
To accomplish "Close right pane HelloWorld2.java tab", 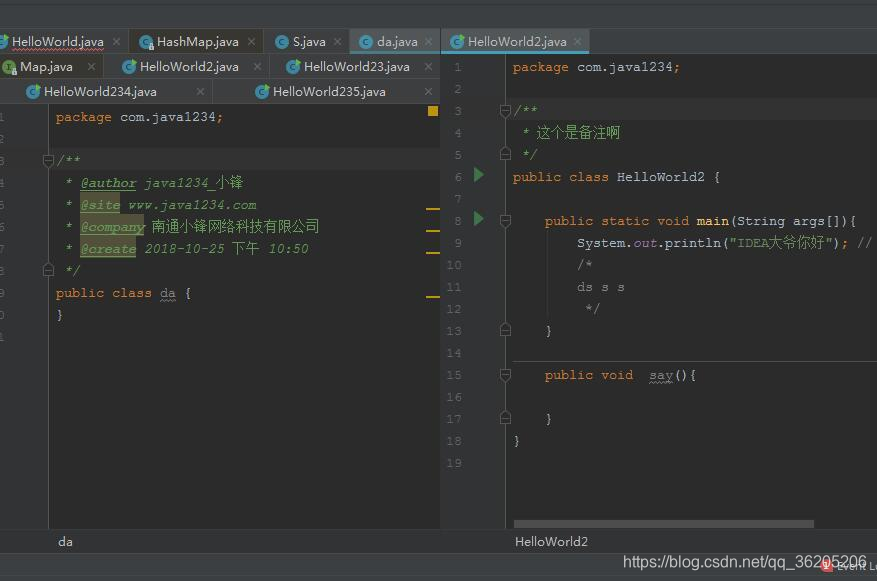I will coord(578,42).
